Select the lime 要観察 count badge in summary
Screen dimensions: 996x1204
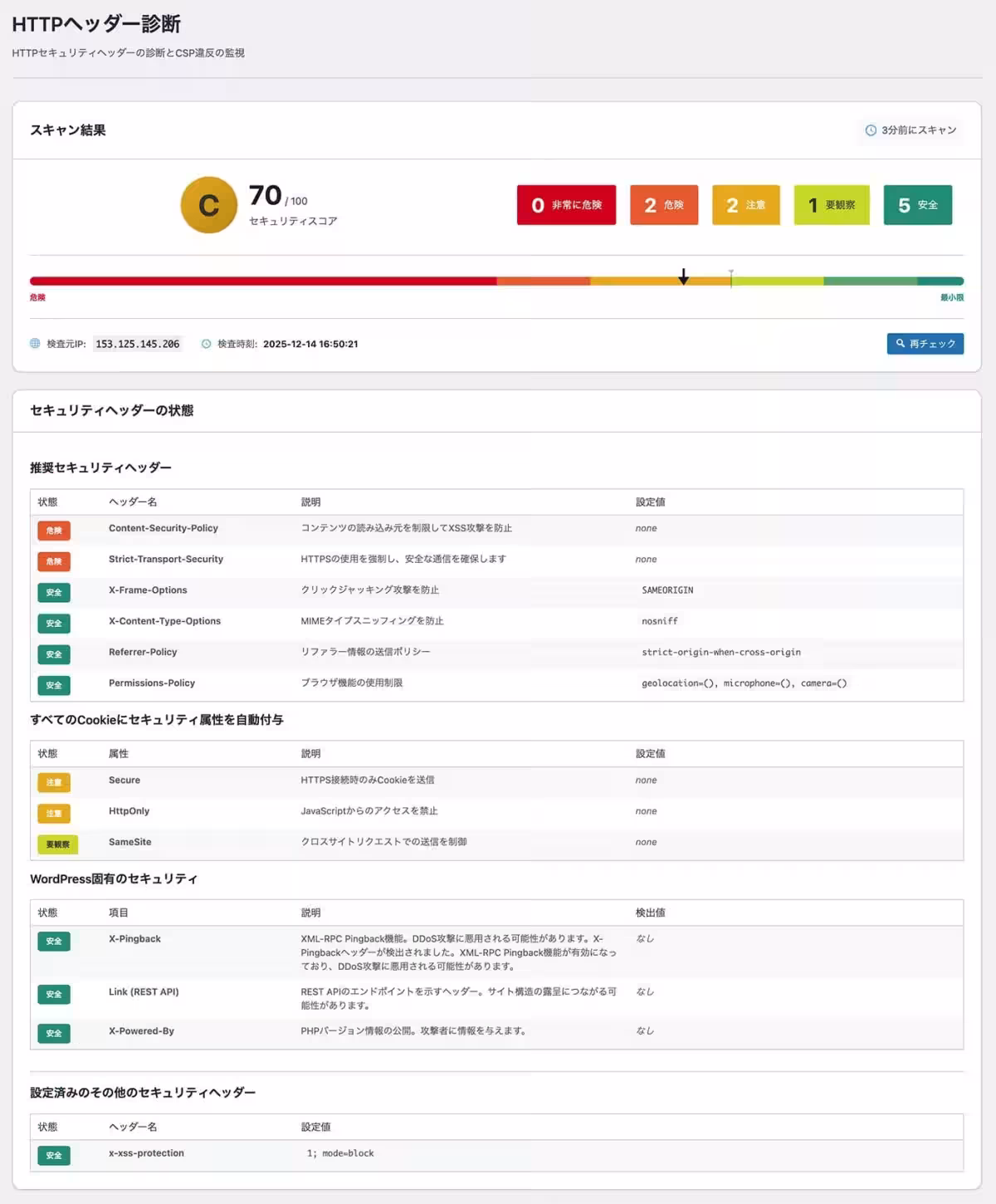[831, 205]
